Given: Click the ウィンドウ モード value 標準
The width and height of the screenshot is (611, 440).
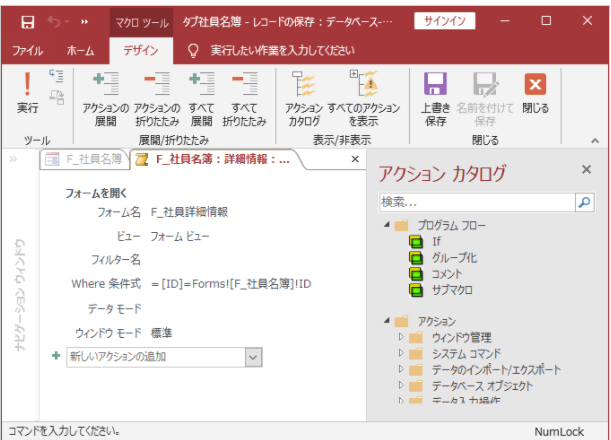Looking at the screenshot, I should point(161,333).
